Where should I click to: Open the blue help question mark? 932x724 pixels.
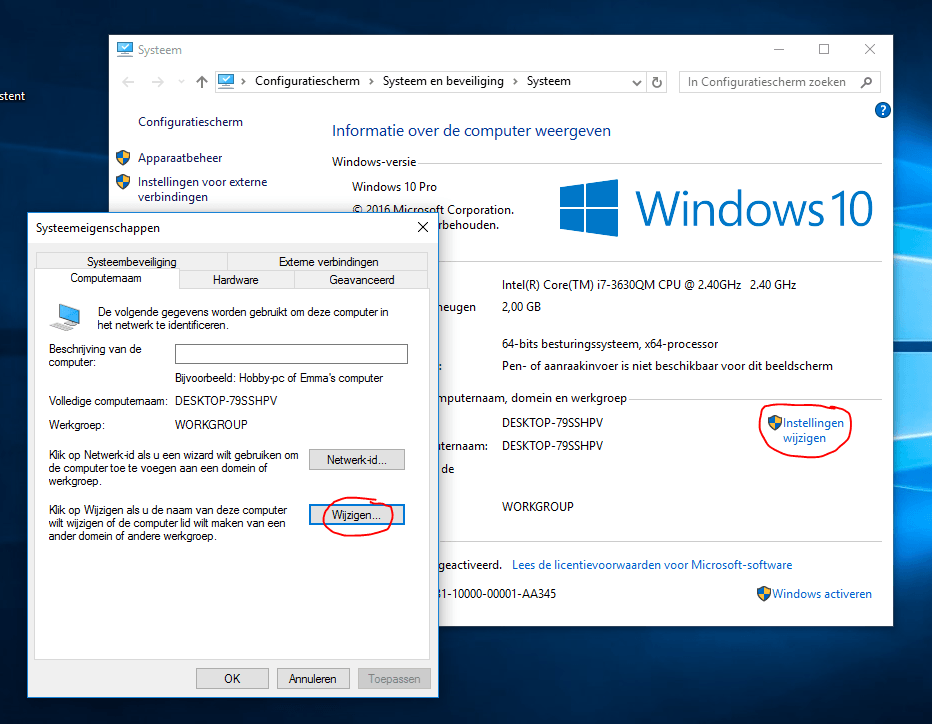[x=883, y=110]
